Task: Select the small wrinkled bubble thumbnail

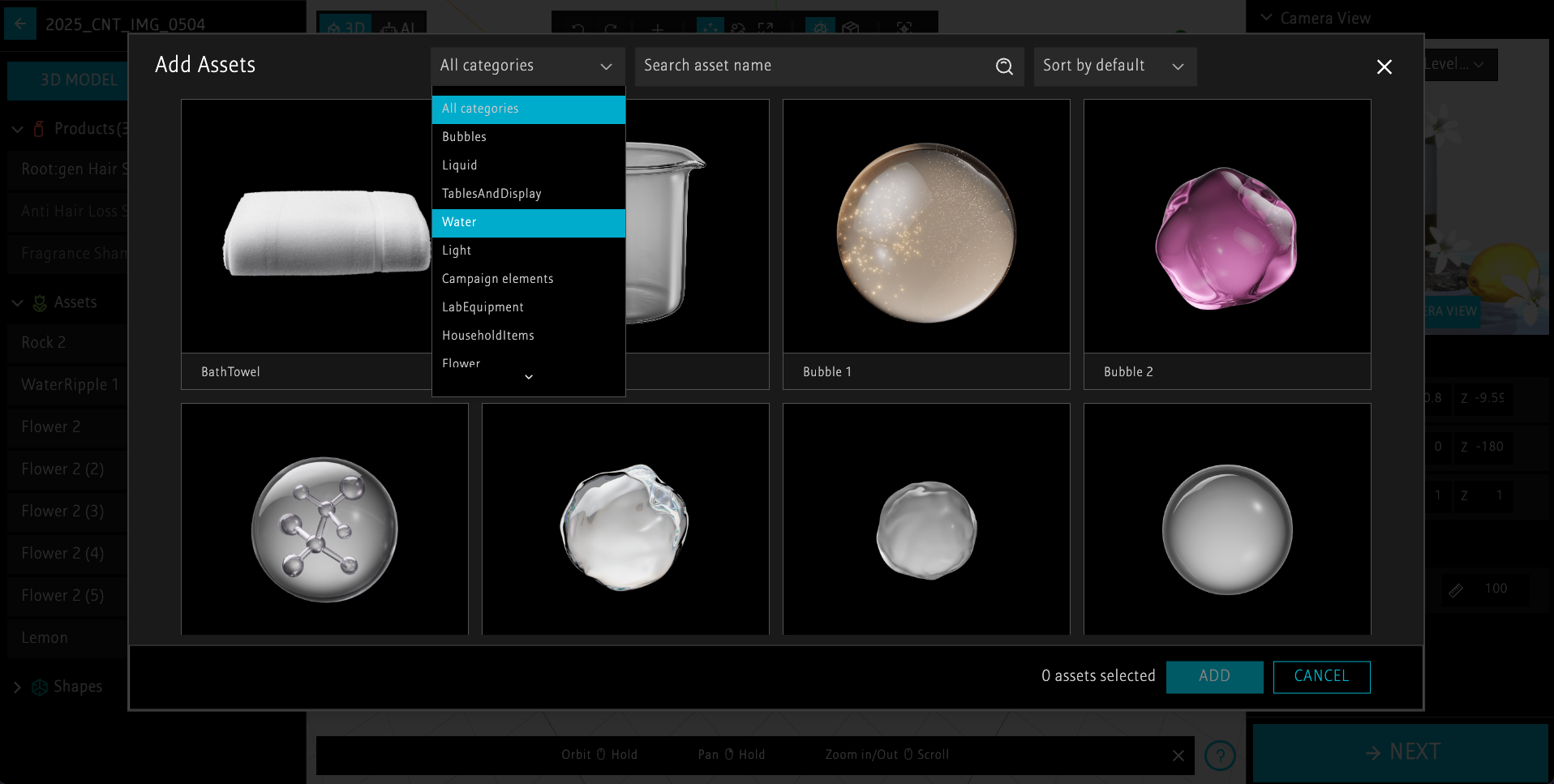Action: (x=926, y=520)
